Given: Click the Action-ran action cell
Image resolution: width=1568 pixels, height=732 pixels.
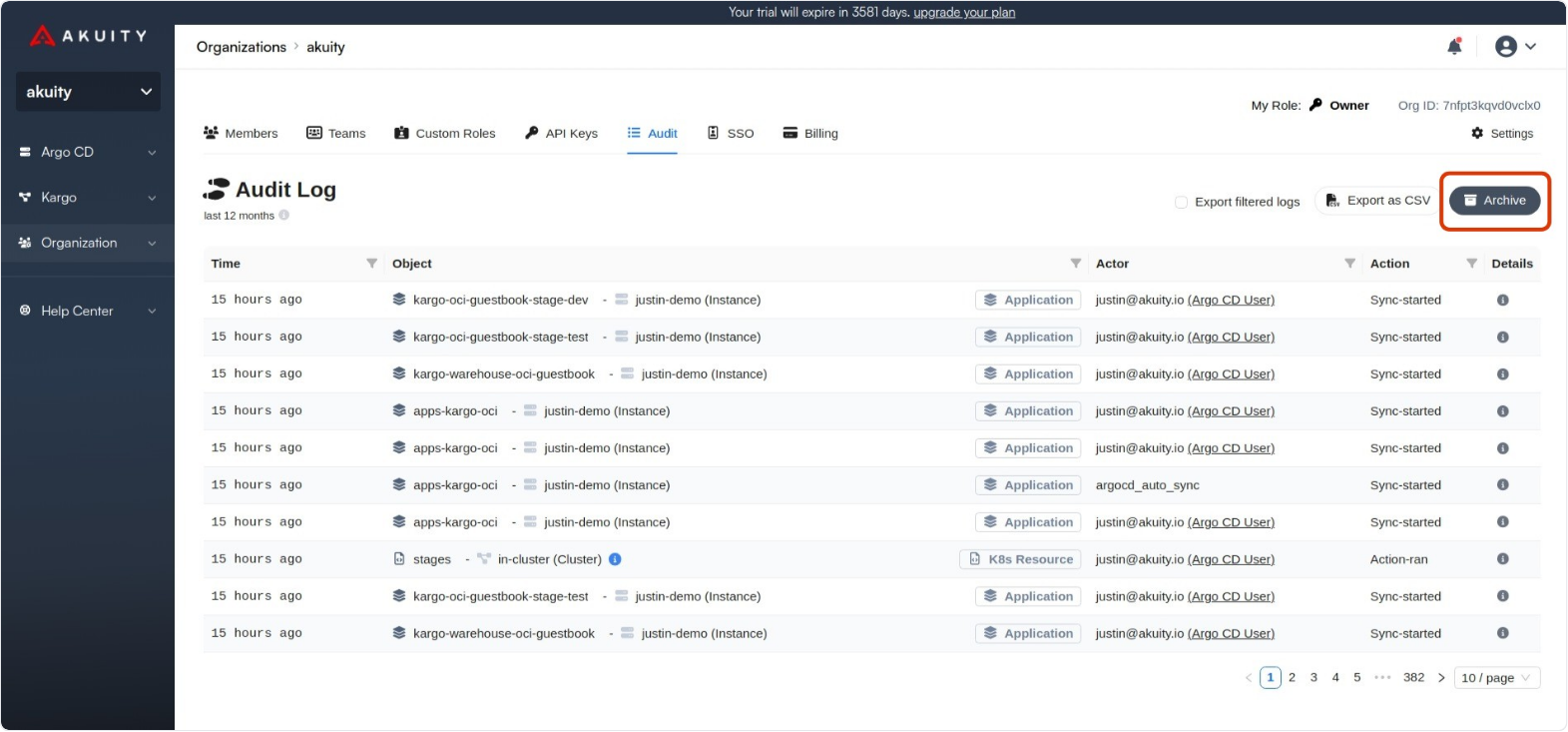Looking at the screenshot, I should tap(1398, 559).
